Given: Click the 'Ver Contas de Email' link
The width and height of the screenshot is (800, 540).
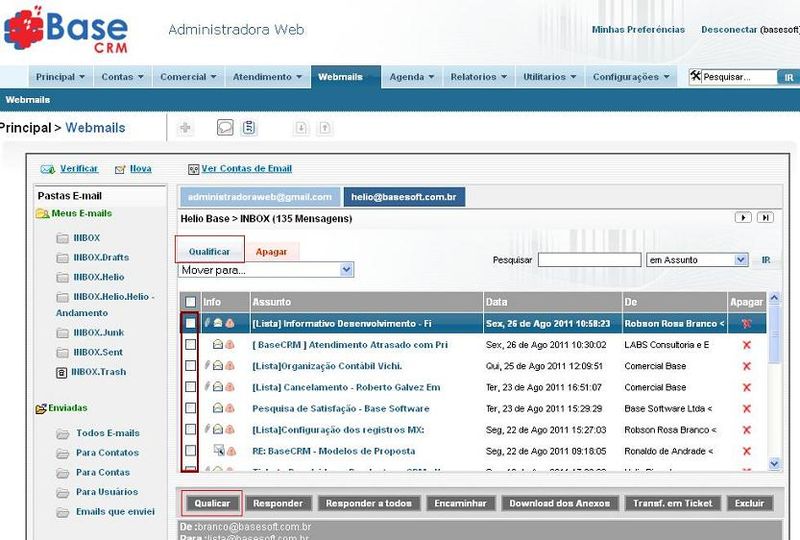Looking at the screenshot, I should click(246, 169).
